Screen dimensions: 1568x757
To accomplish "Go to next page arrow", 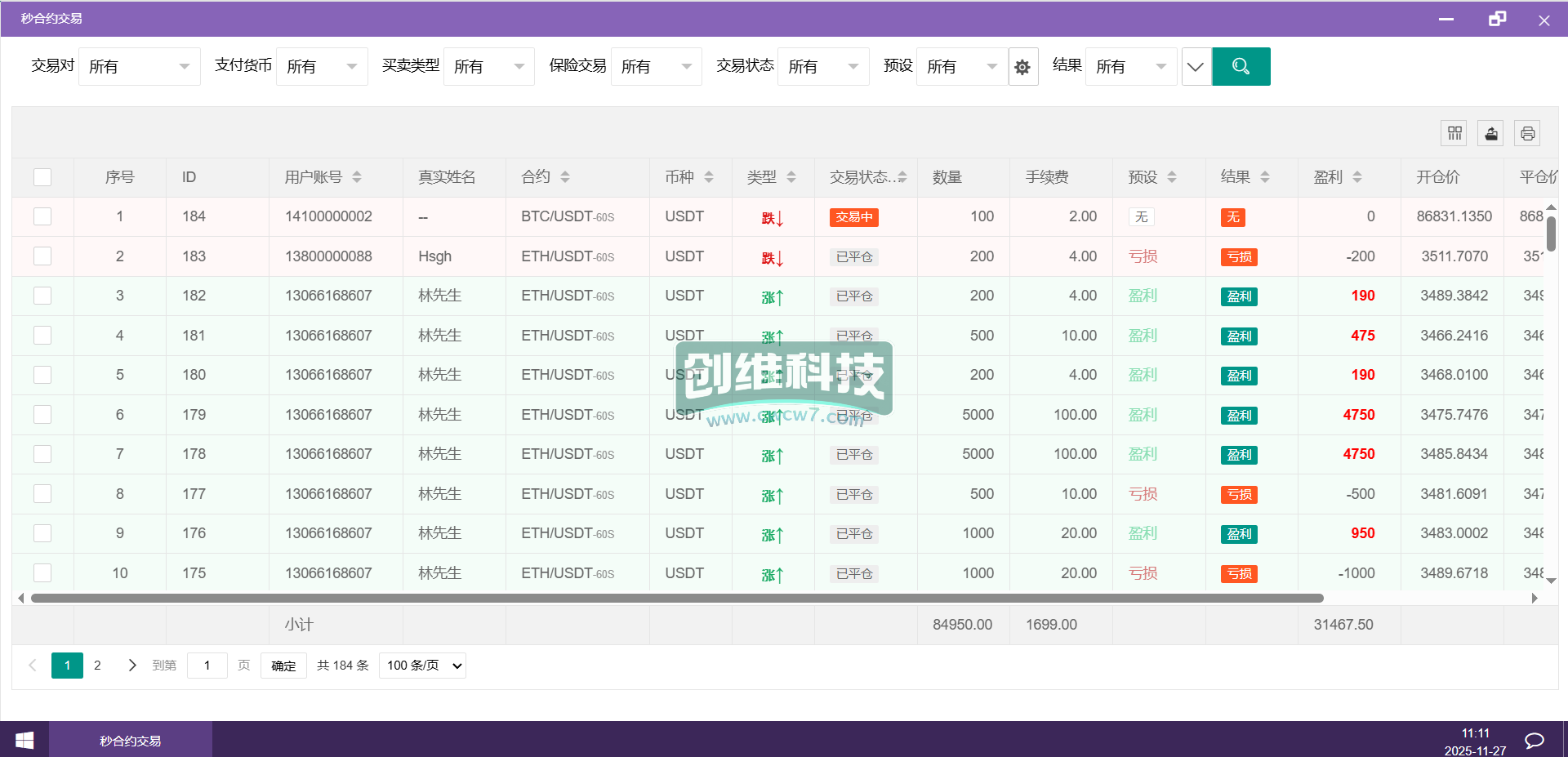I will click(132, 666).
